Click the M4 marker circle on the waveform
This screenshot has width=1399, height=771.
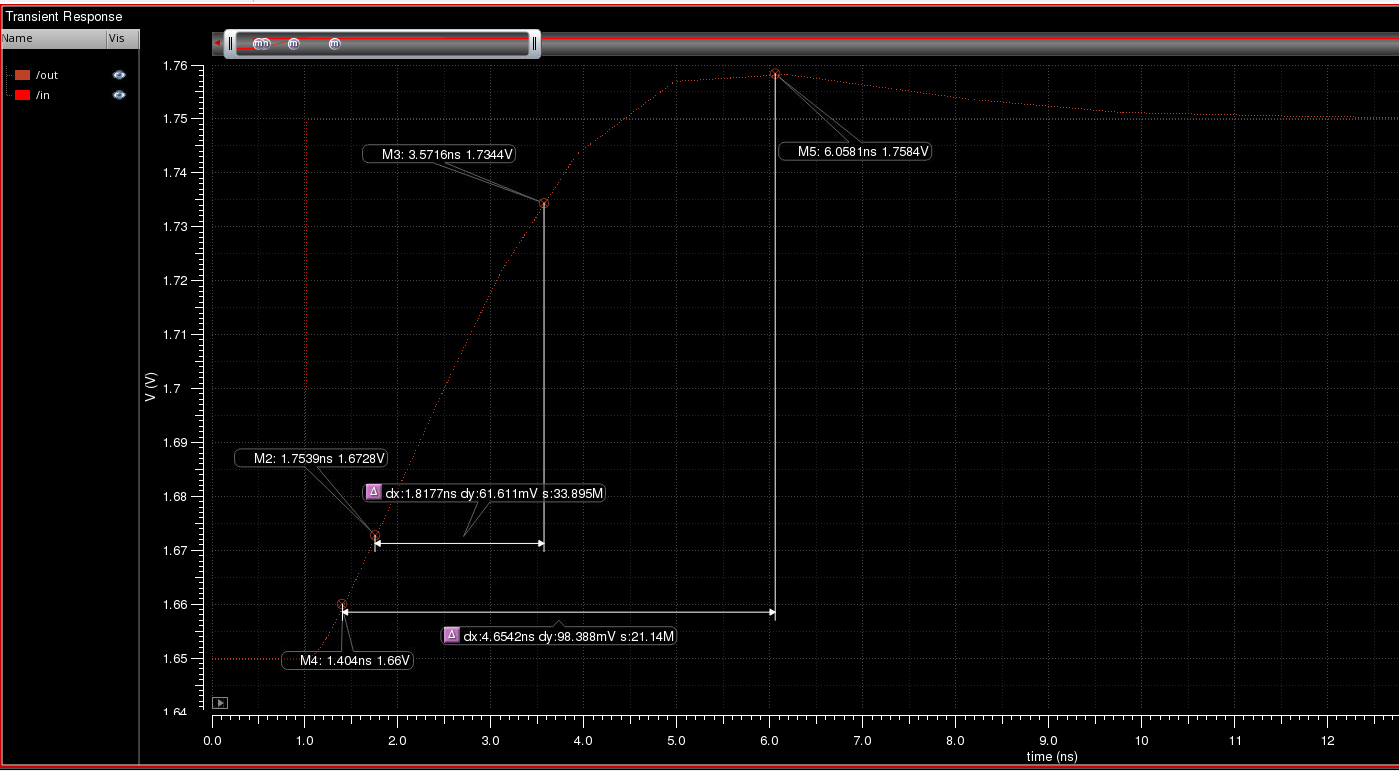pyautogui.click(x=342, y=605)
